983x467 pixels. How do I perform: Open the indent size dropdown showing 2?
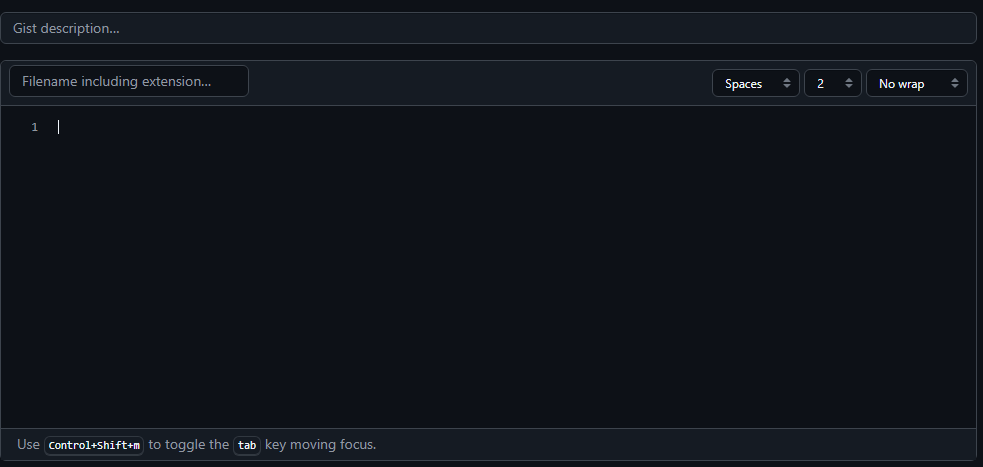click(x=833, y=83)
